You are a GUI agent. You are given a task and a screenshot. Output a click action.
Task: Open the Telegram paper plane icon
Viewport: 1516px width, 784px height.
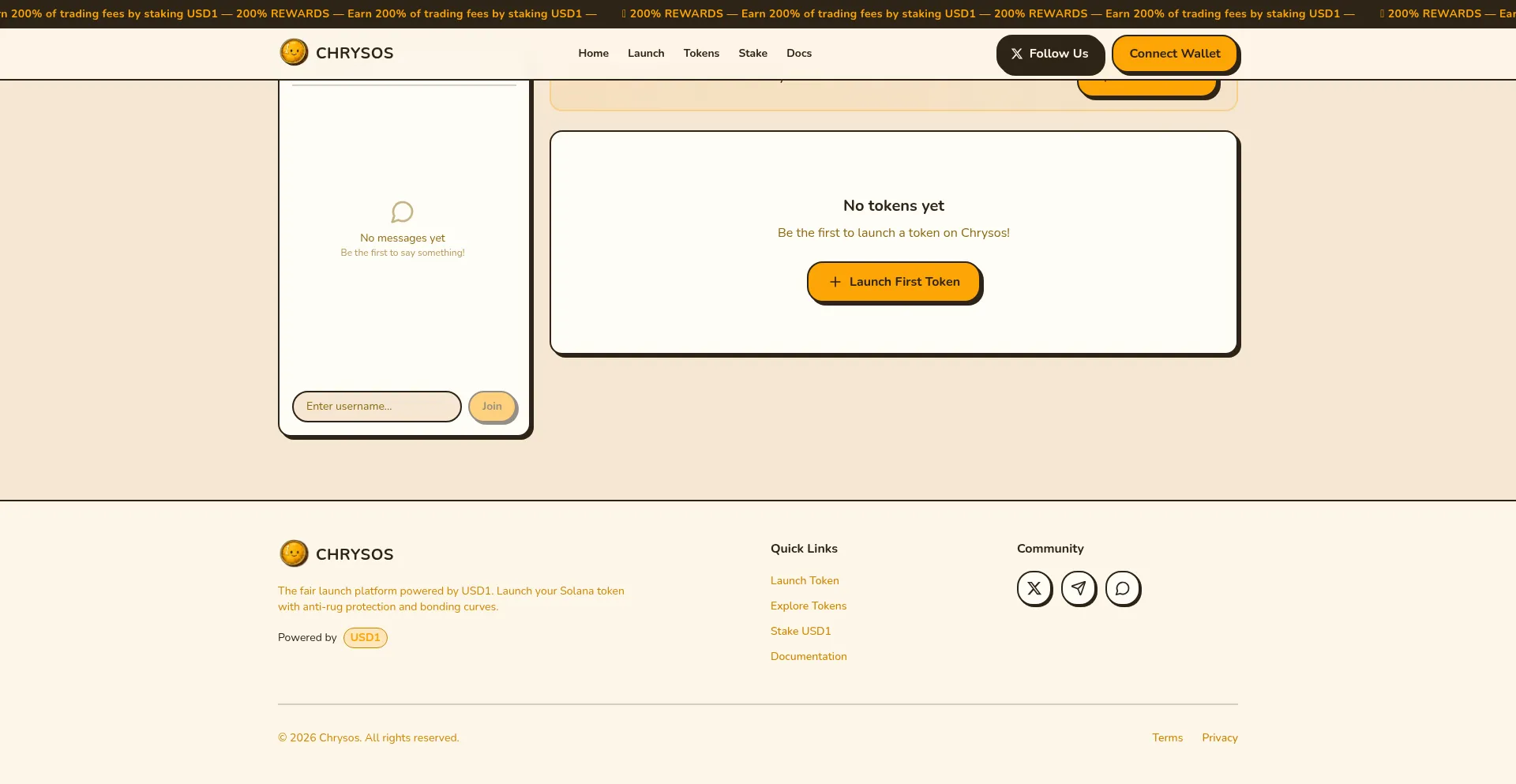[1079, 588]
